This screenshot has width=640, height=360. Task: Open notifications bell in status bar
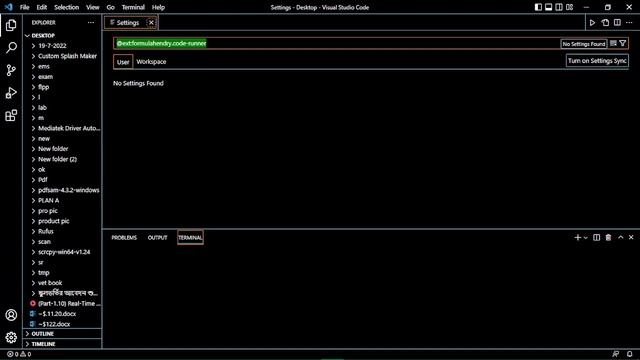point(629,354)
